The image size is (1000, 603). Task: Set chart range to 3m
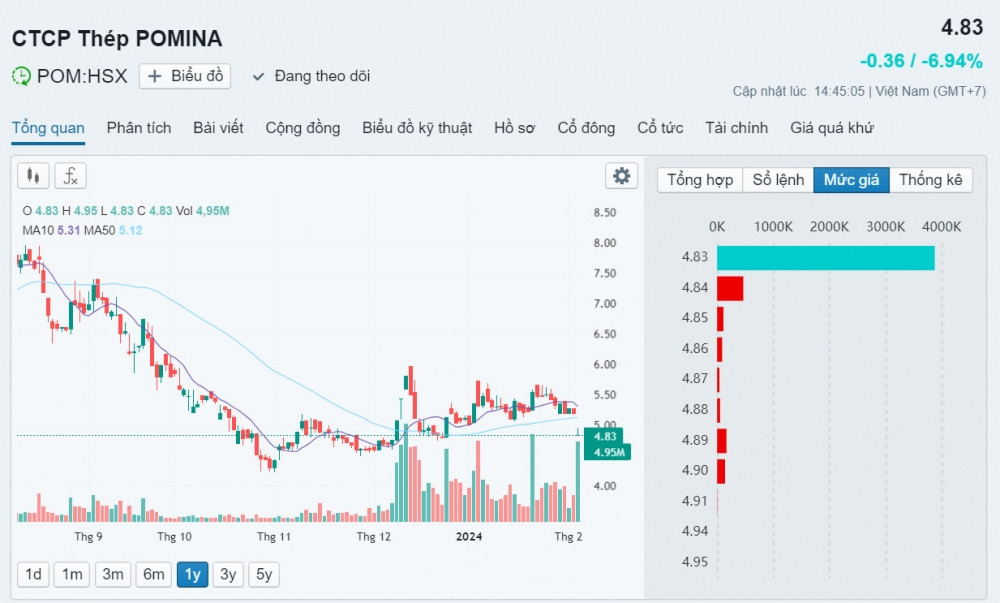click(x=113, y=575)
